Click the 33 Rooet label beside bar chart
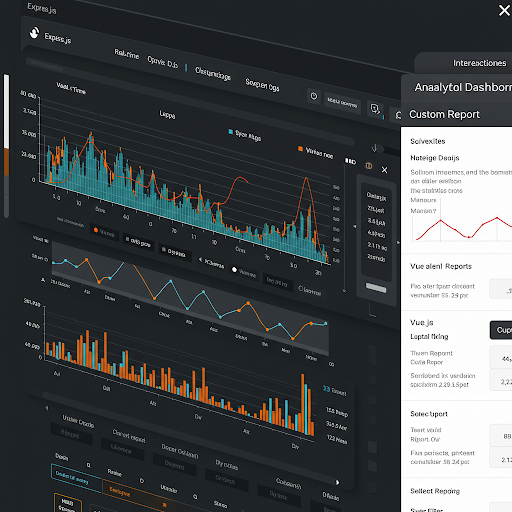The height and width of the screenshot is (512, 512). 334,391
